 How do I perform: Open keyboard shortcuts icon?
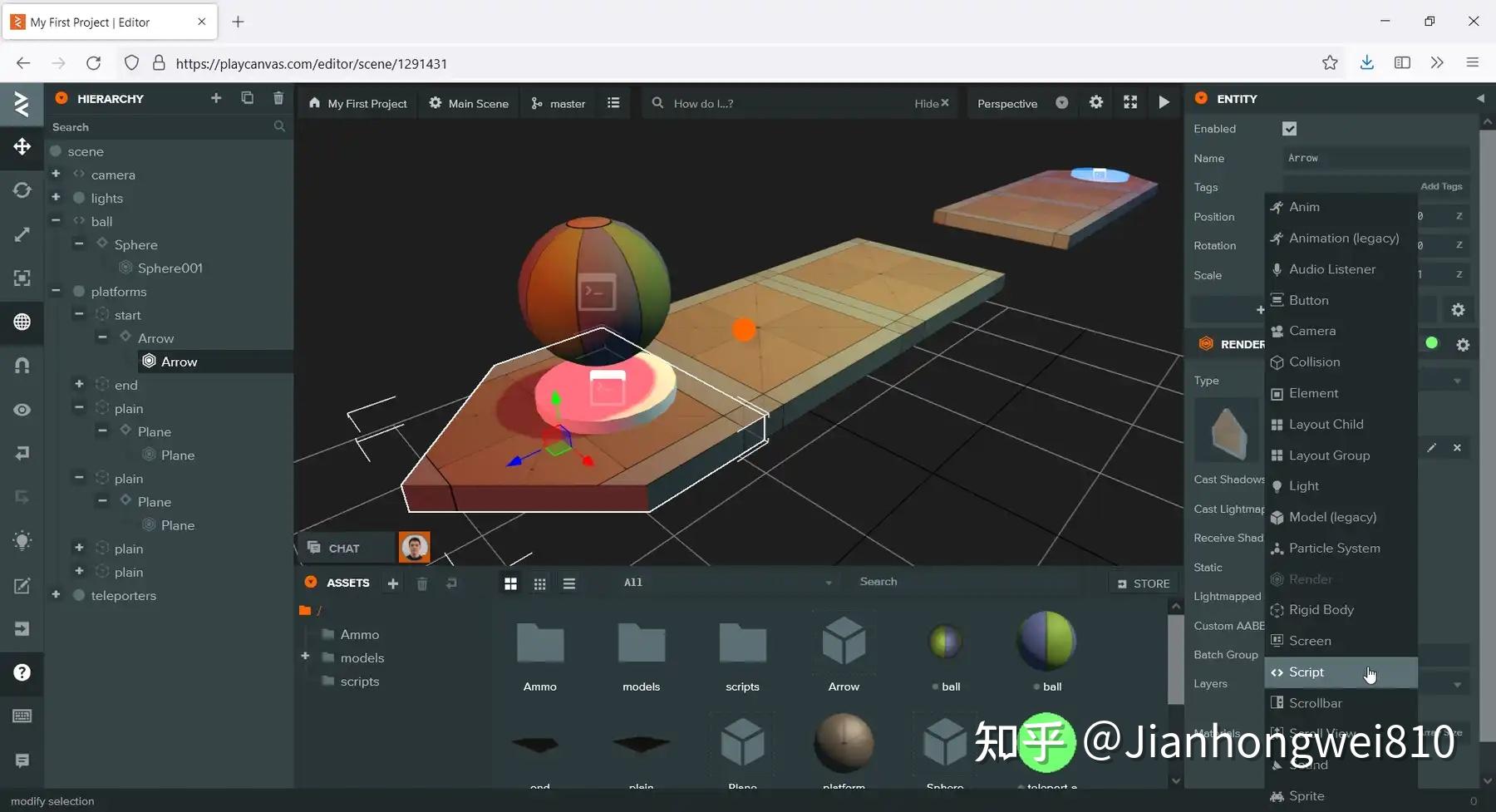[22, 716]
